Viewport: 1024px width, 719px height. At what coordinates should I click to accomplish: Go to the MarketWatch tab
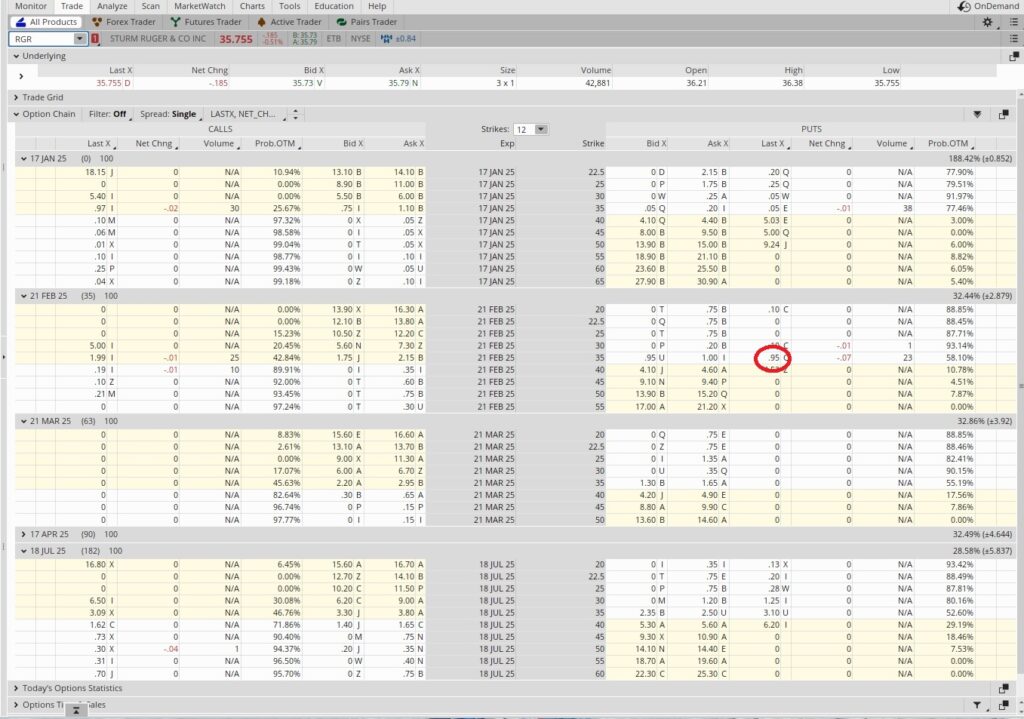pos(200,6)
